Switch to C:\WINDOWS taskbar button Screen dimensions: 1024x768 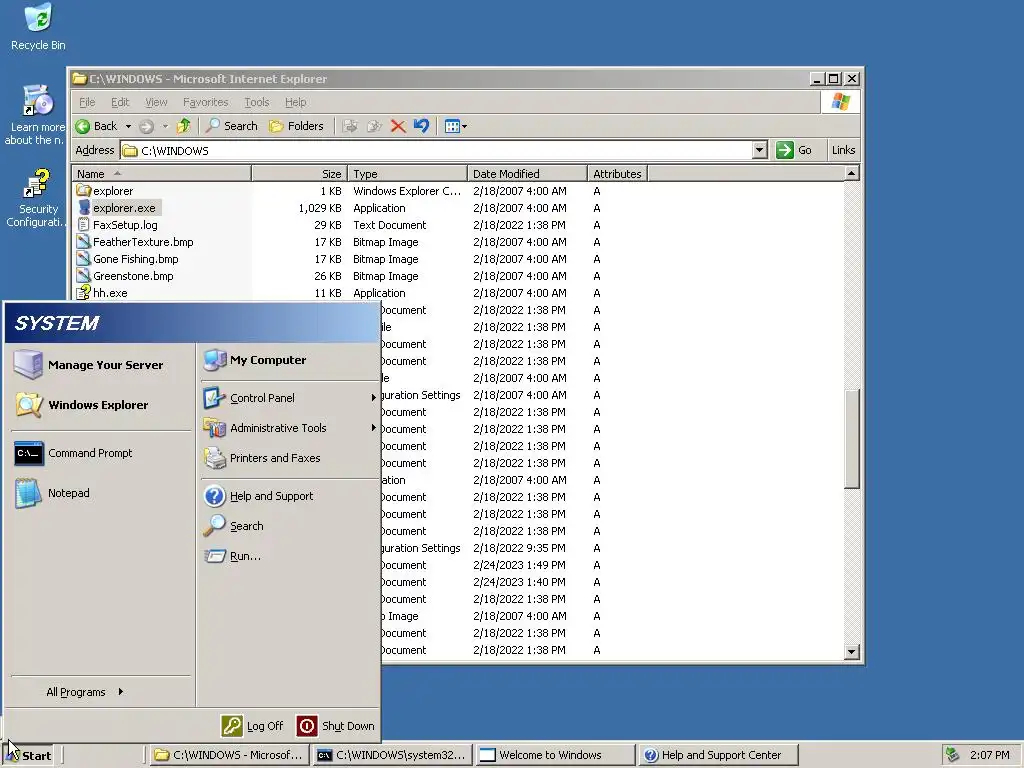tap(229, 755)
